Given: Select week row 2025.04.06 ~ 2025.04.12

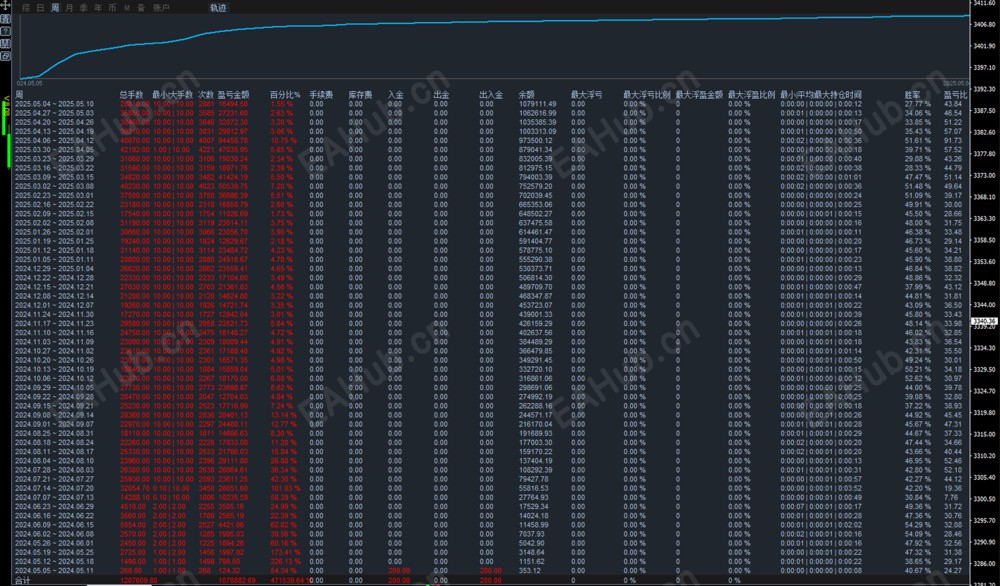Looking at the screenshot, I should (x=491, y=140).
